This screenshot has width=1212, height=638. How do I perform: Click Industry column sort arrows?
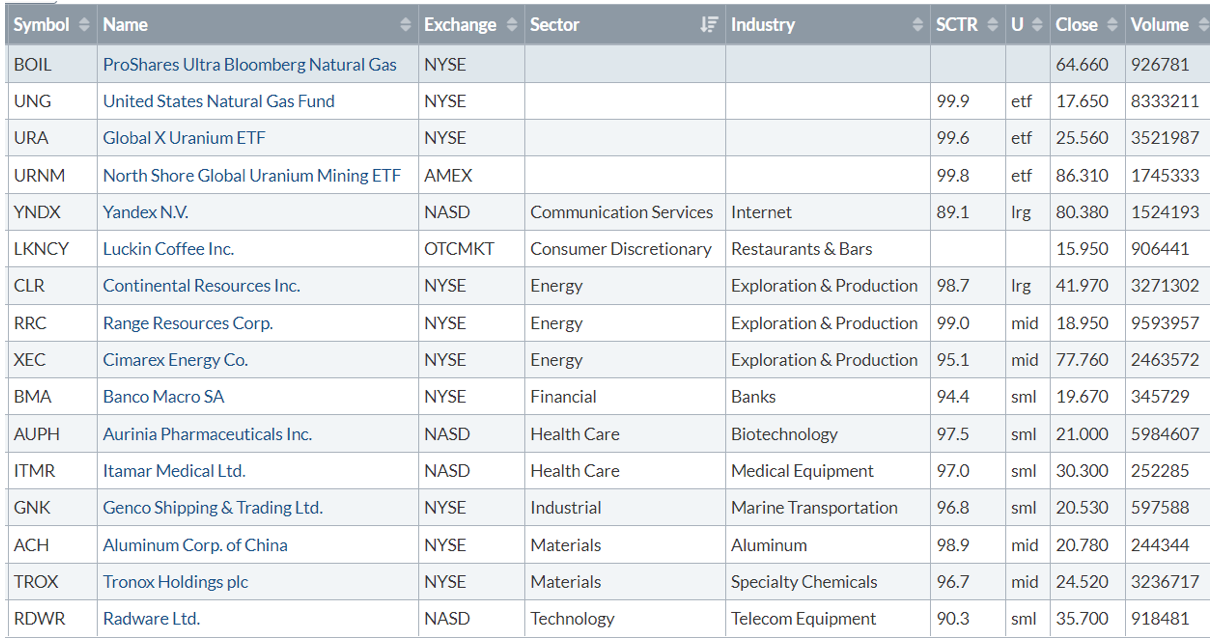[918, 25]
